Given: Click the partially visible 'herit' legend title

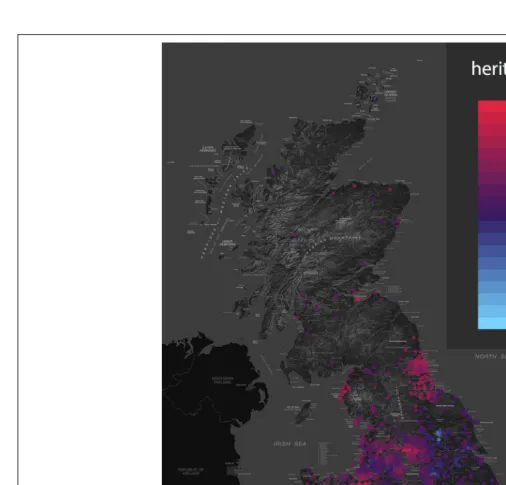Looking at the screenshot, I should click(488, 69).
